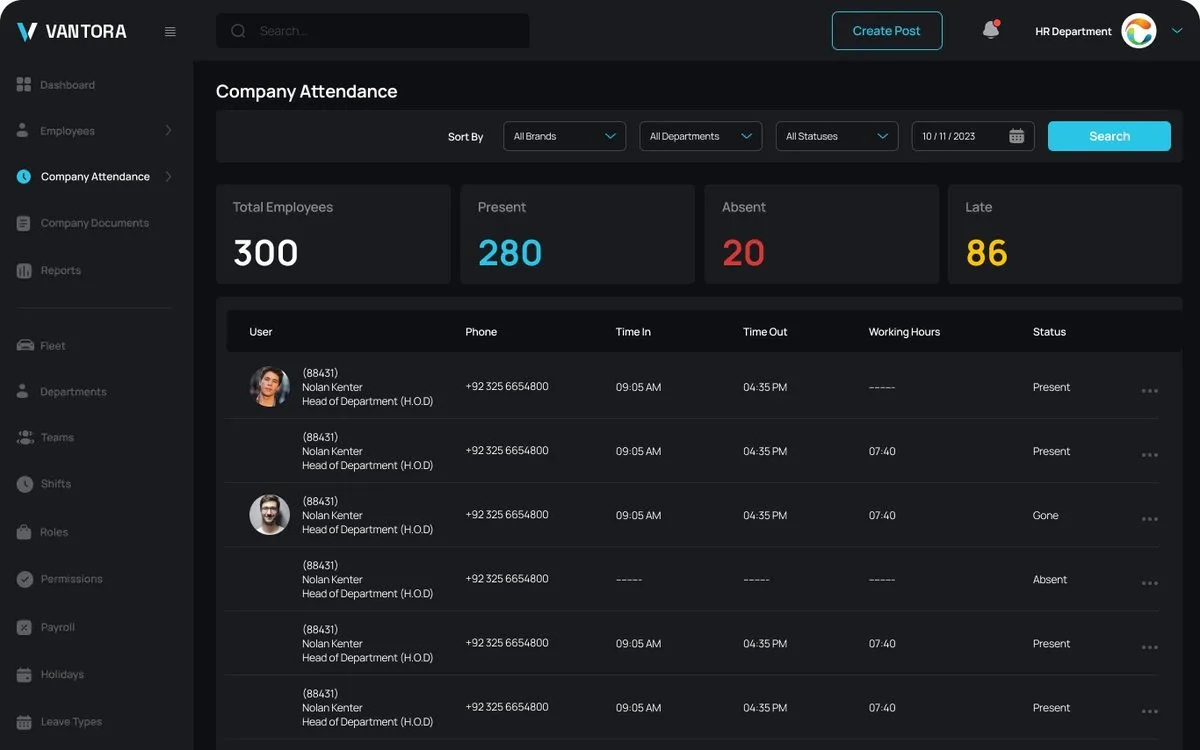
Task: Click the blue Search button
Action: pyautogui.click(x=1109, y=136)
